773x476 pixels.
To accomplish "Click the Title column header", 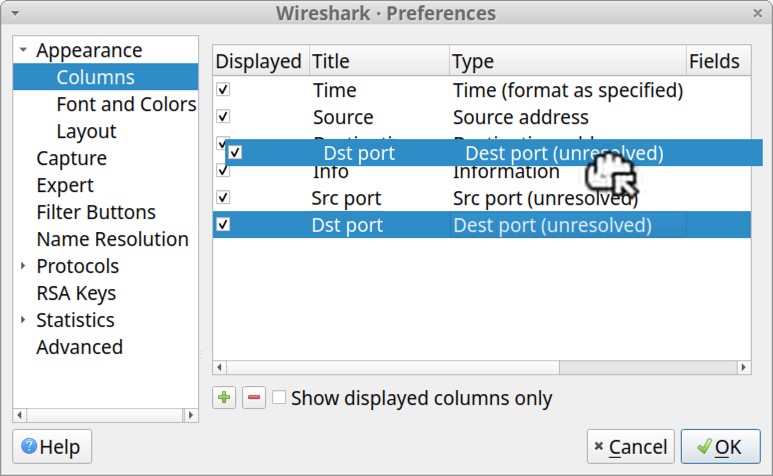I will (379, 61).
